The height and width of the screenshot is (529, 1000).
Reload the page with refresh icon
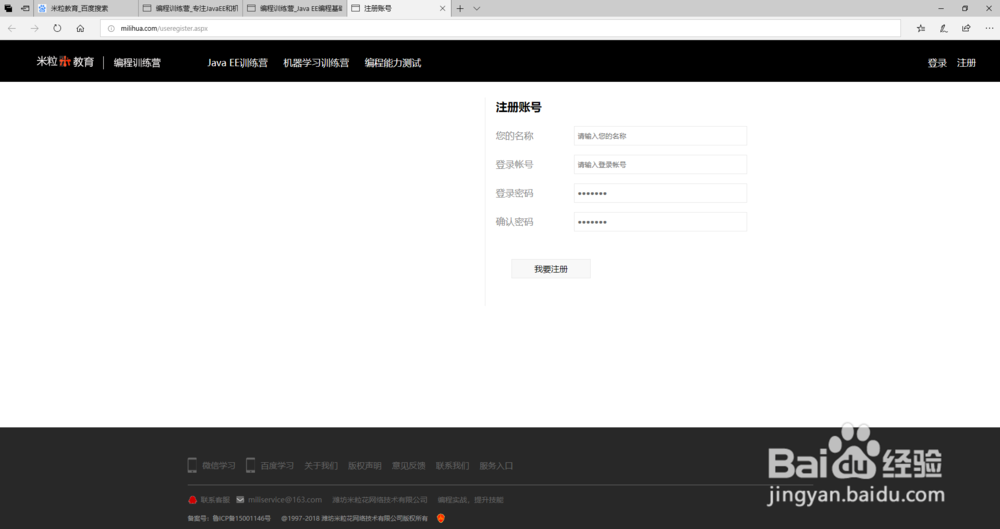click(x=57, y=28)
